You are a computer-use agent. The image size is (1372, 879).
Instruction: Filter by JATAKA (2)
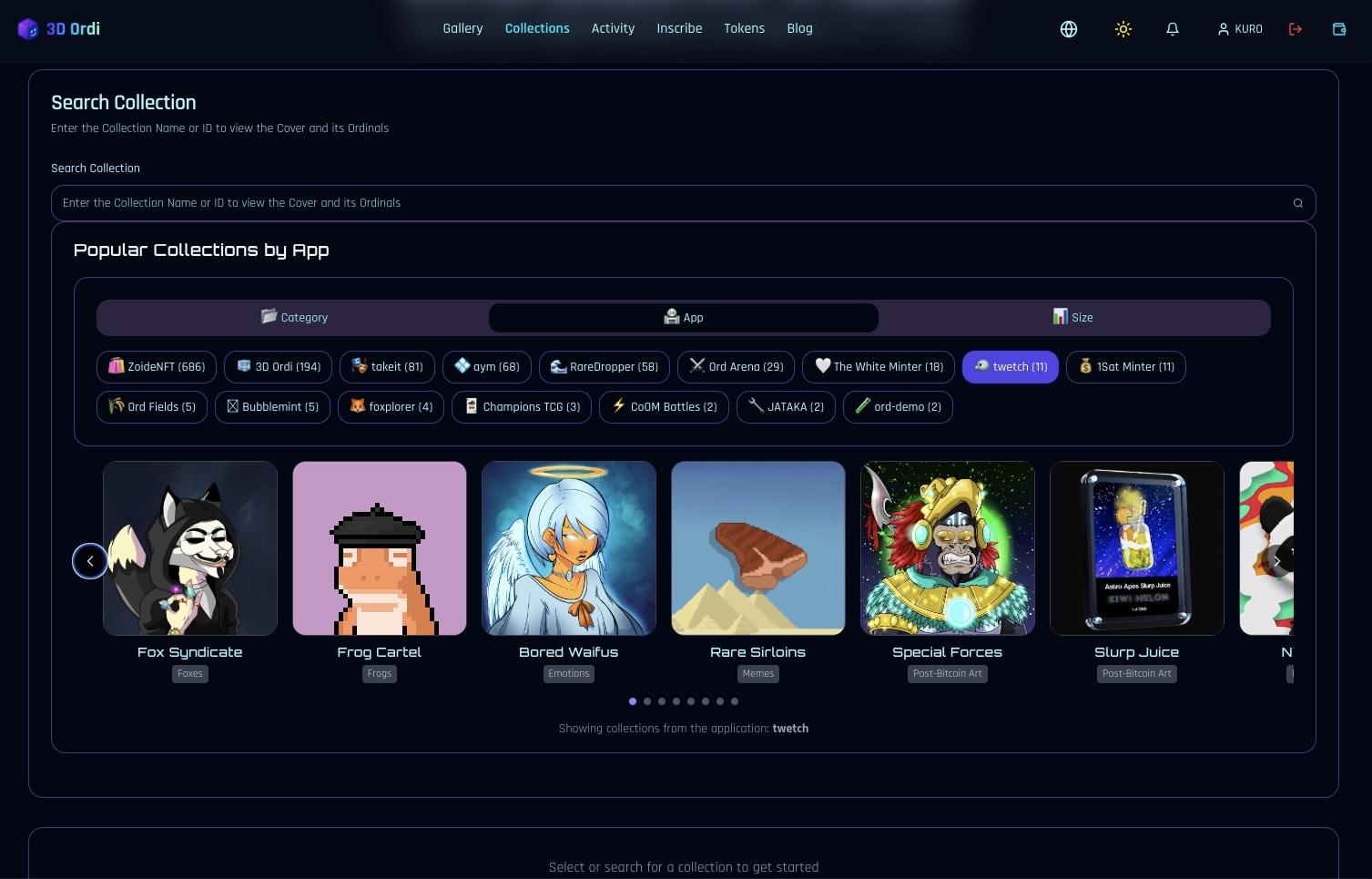(x=786, y=407)
